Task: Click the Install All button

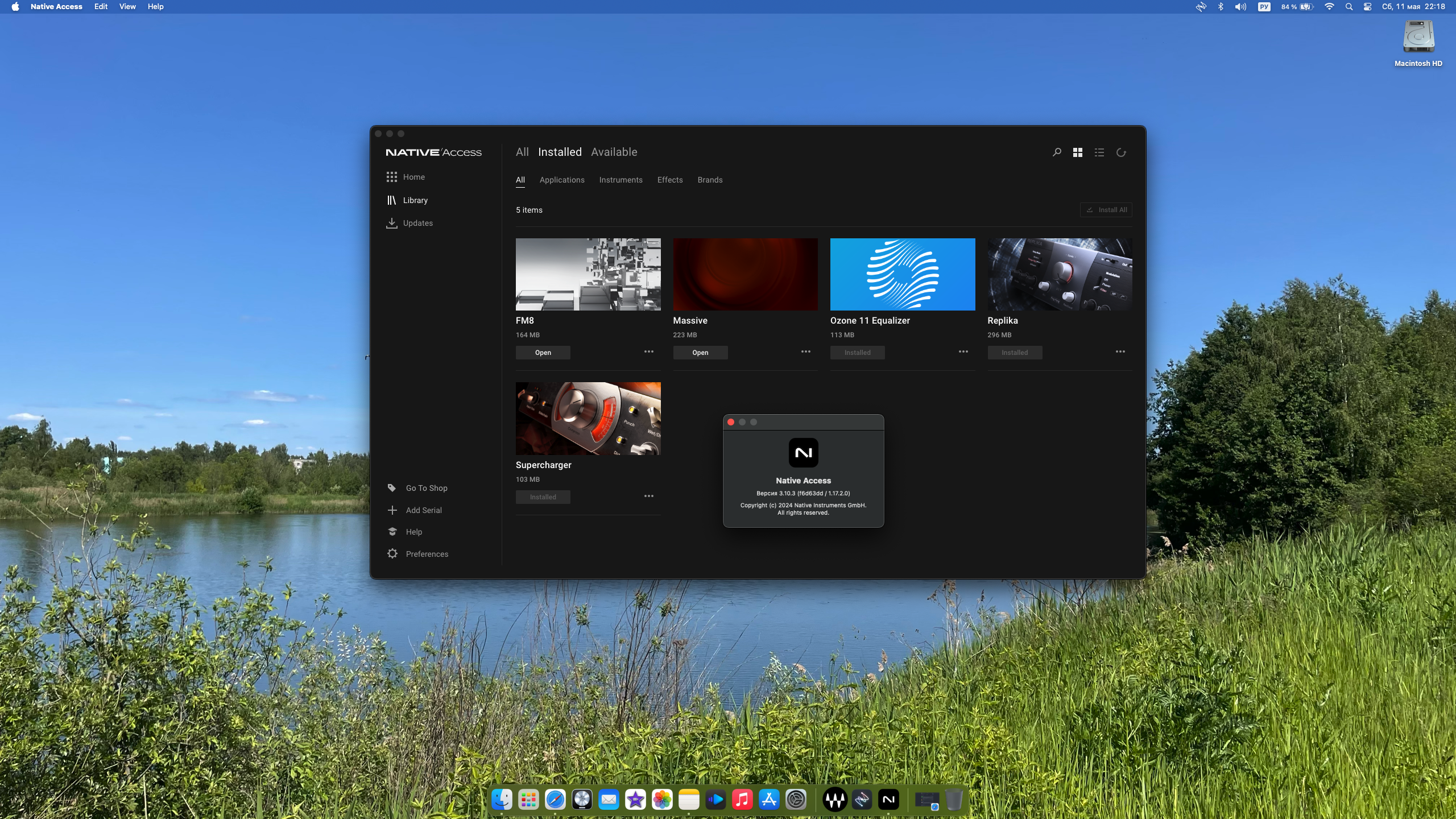Action: pyautogui.click(x=1106, y=210)
